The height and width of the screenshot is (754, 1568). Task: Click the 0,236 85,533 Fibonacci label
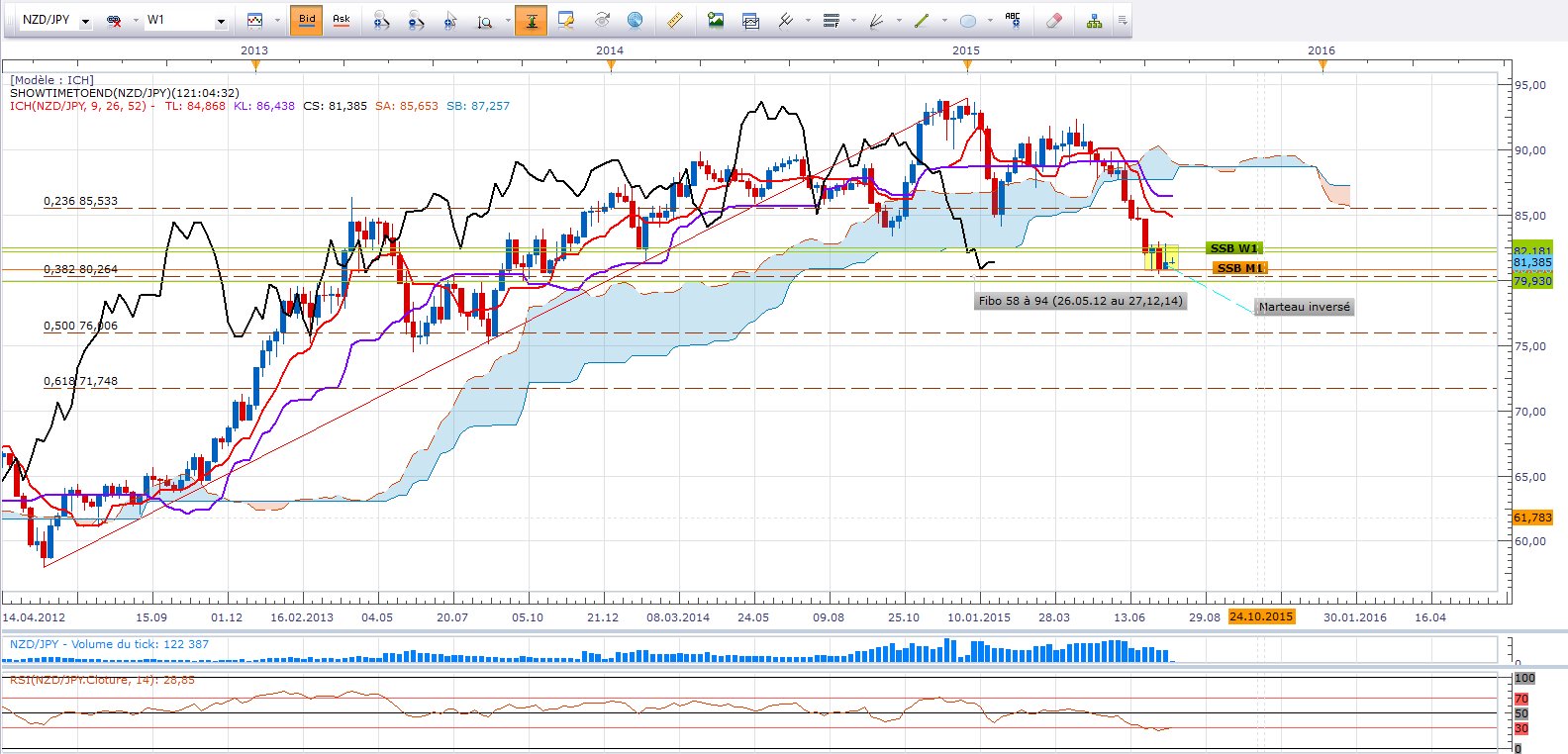click(80, 201)
